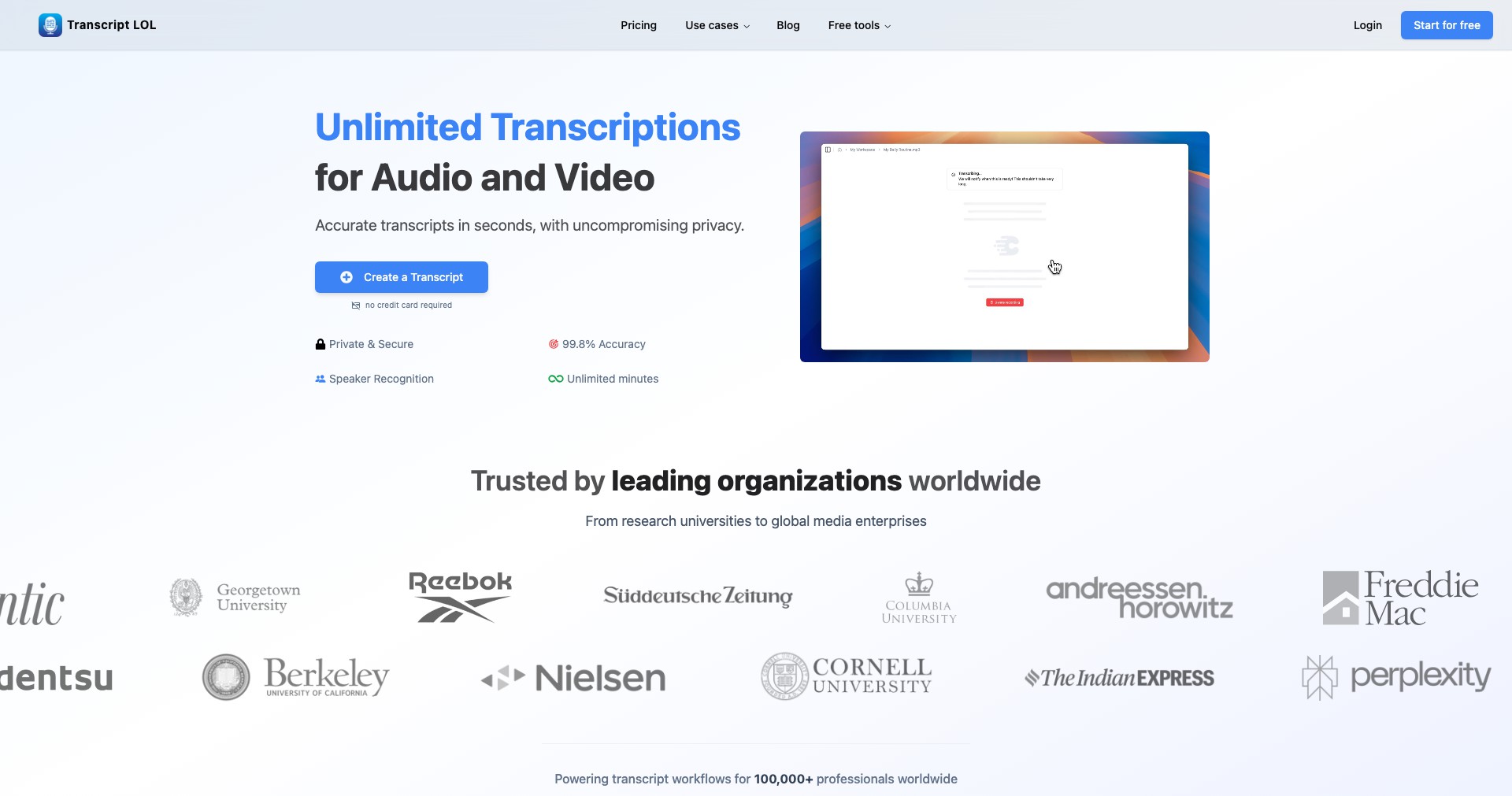Click the target icon next to 99.8% Accuracy
Viewport: 1512px width, 796px height.
(x=554, y=344)
